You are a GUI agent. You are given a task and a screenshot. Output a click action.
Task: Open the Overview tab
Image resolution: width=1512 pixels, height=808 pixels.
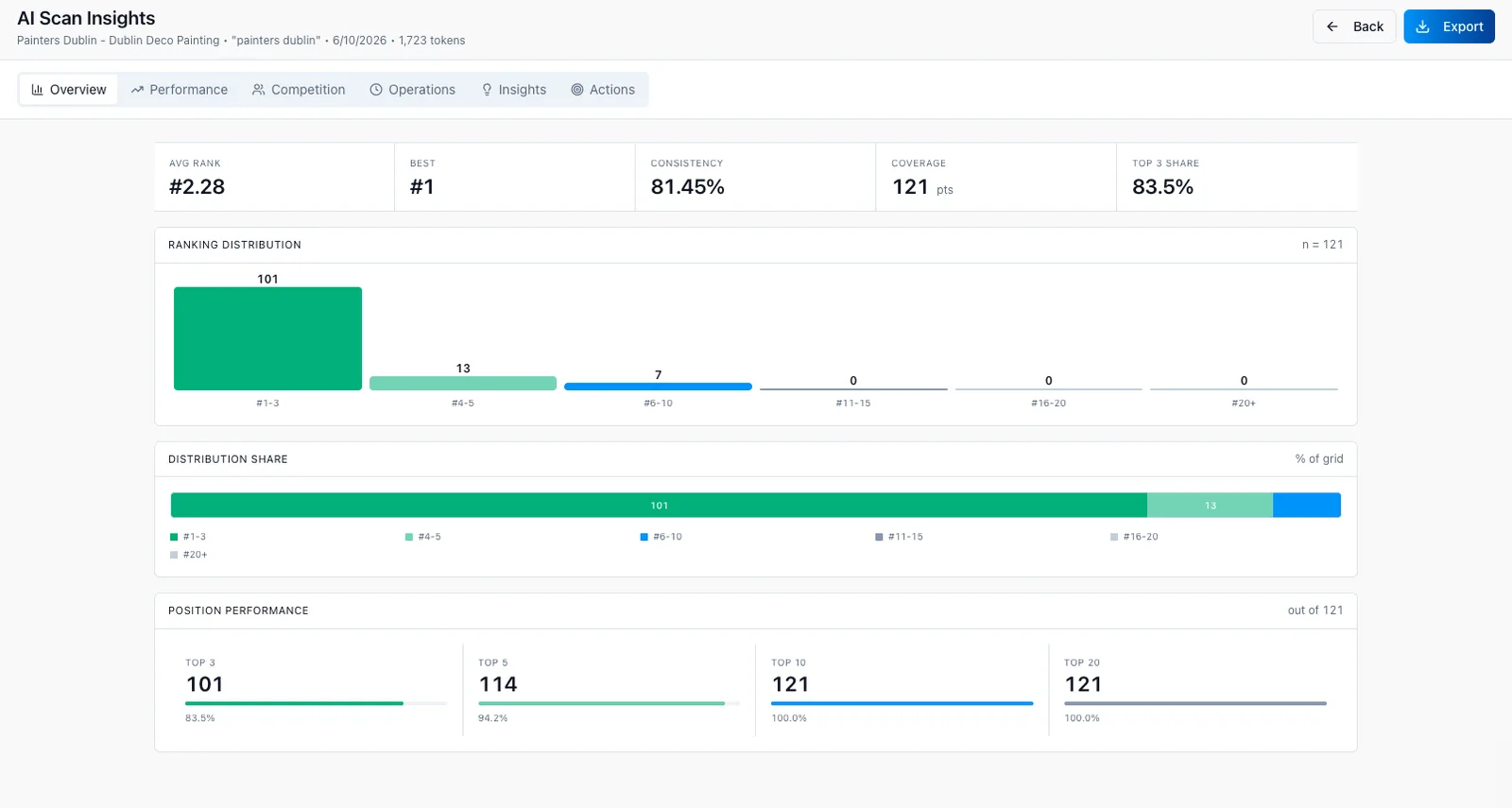pos(69,90)
